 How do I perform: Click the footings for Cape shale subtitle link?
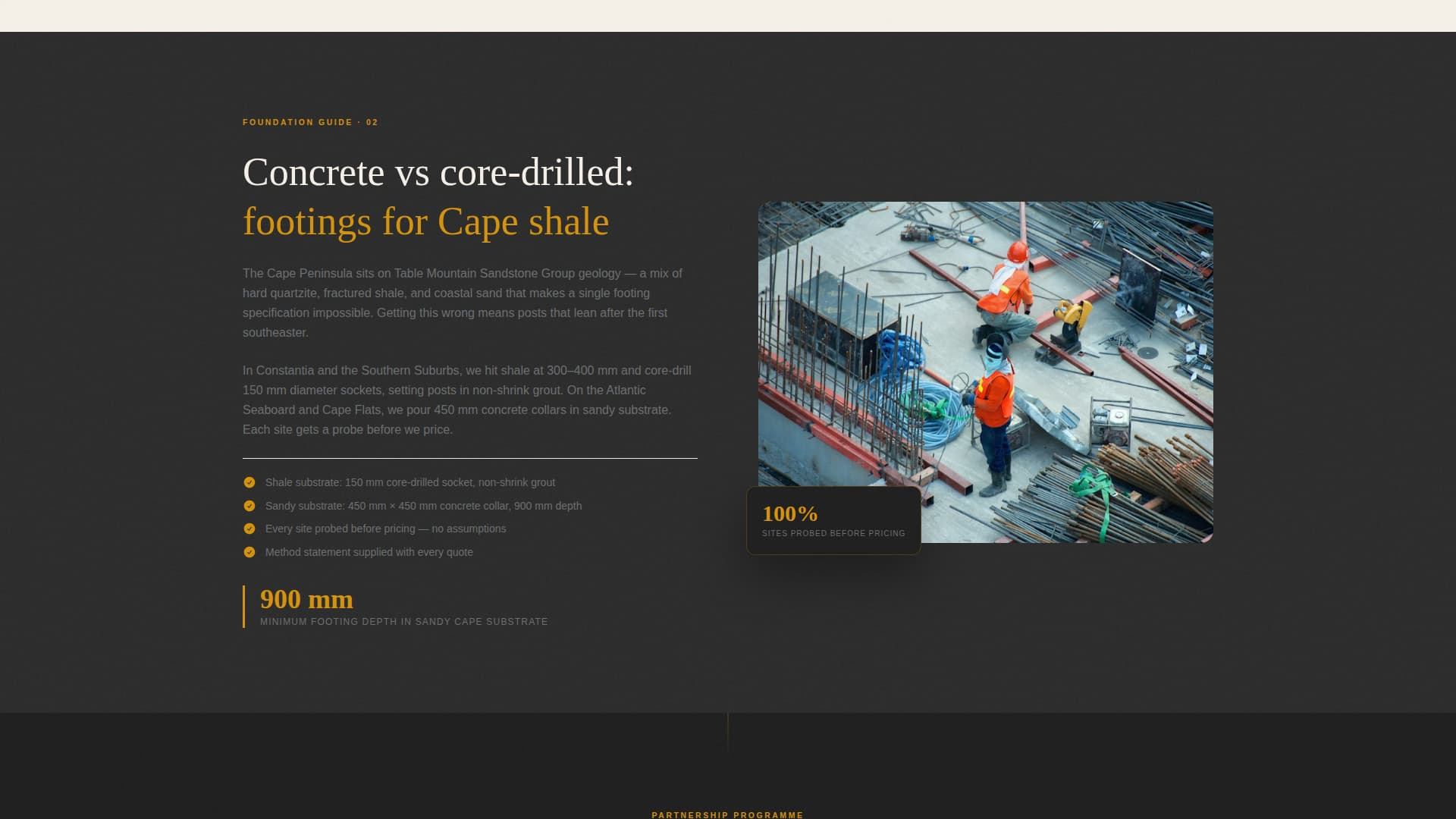pyautogui.click(x=425, y=221)
